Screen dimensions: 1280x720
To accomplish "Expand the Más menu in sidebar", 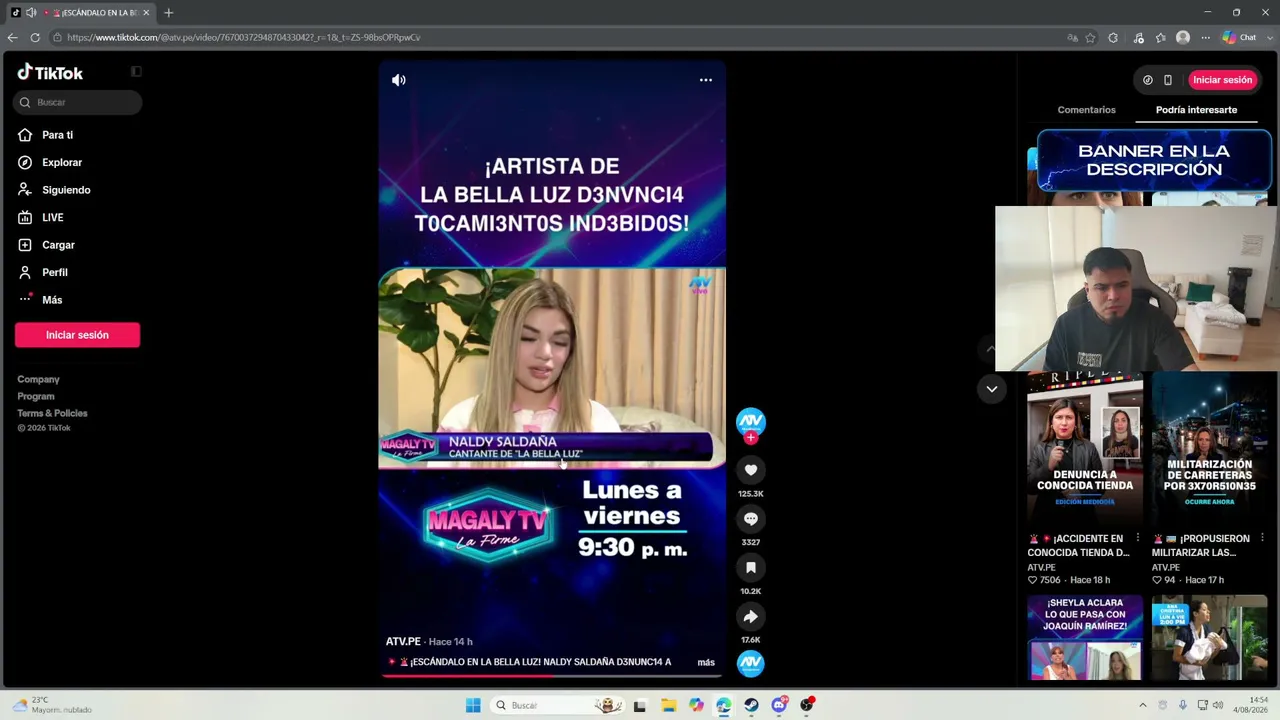I will click(52, 300).
